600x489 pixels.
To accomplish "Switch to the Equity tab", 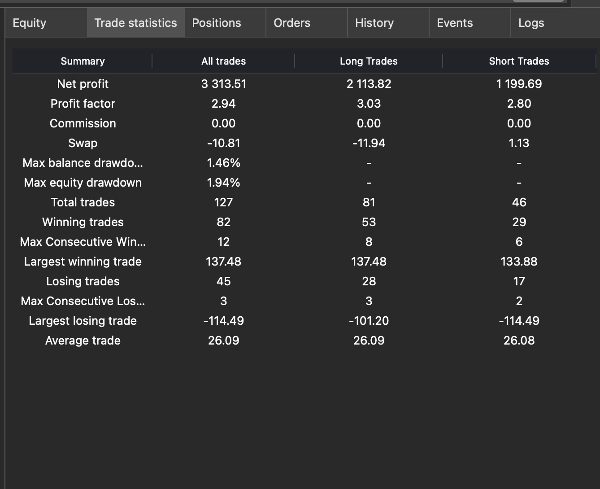I will (x=30, y=23).
